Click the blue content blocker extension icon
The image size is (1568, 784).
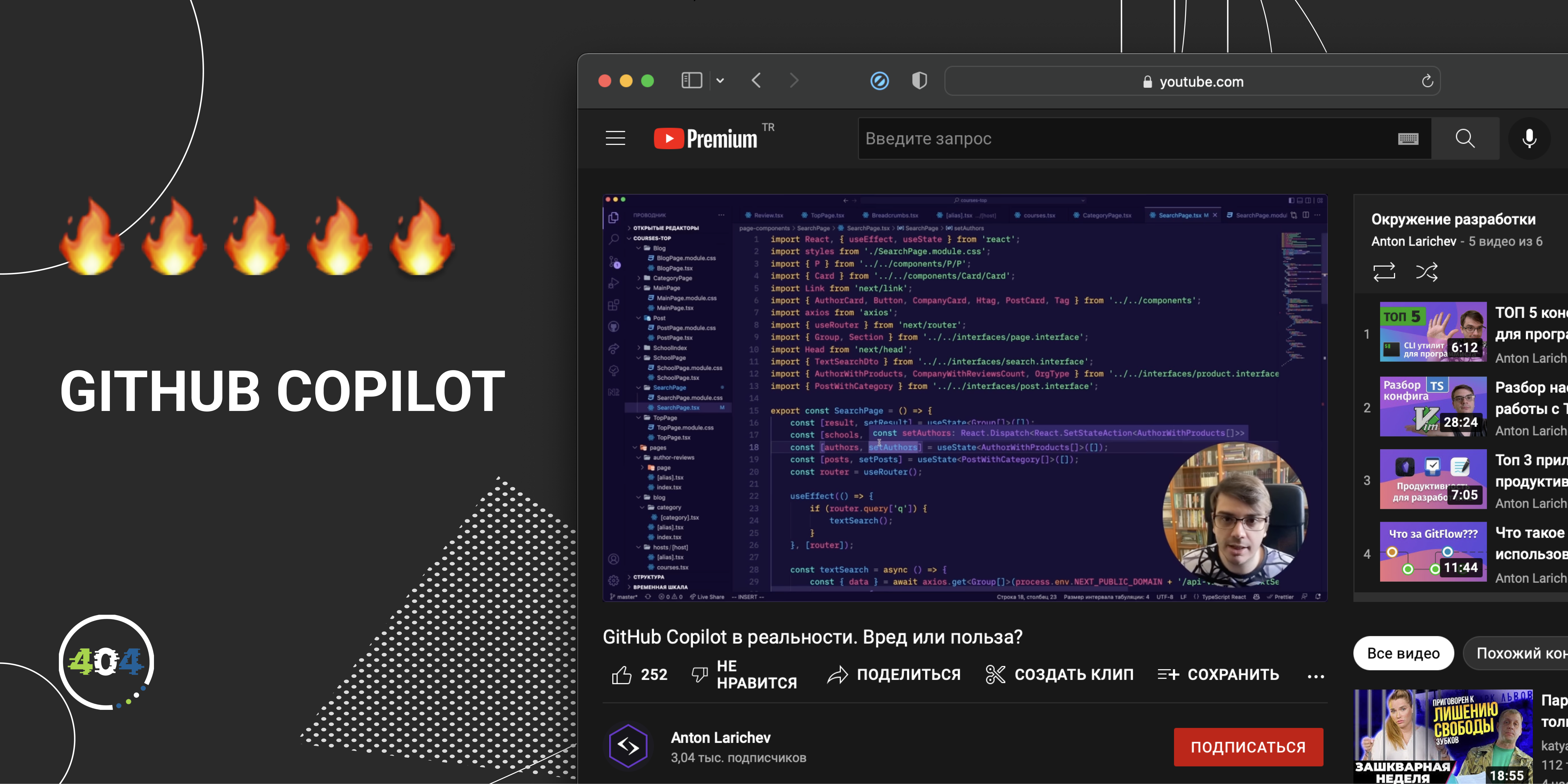pos(880,80)
